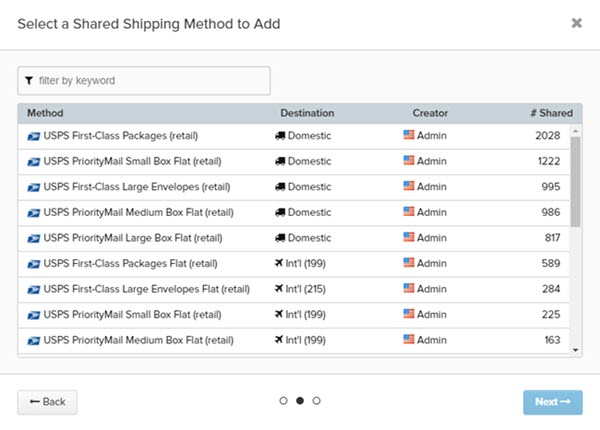Jump to first wizard step dot
The image size is (600, 430).
coord(283,401)
